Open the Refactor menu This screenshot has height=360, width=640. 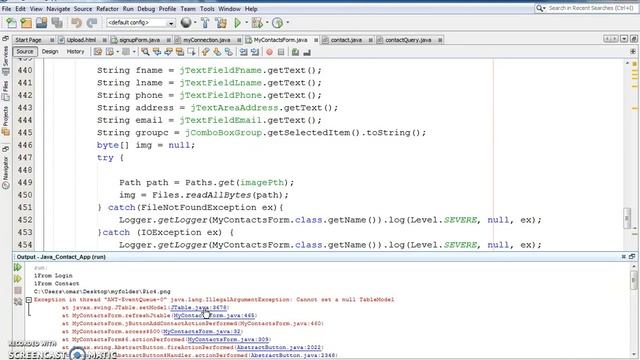point(107,9)
